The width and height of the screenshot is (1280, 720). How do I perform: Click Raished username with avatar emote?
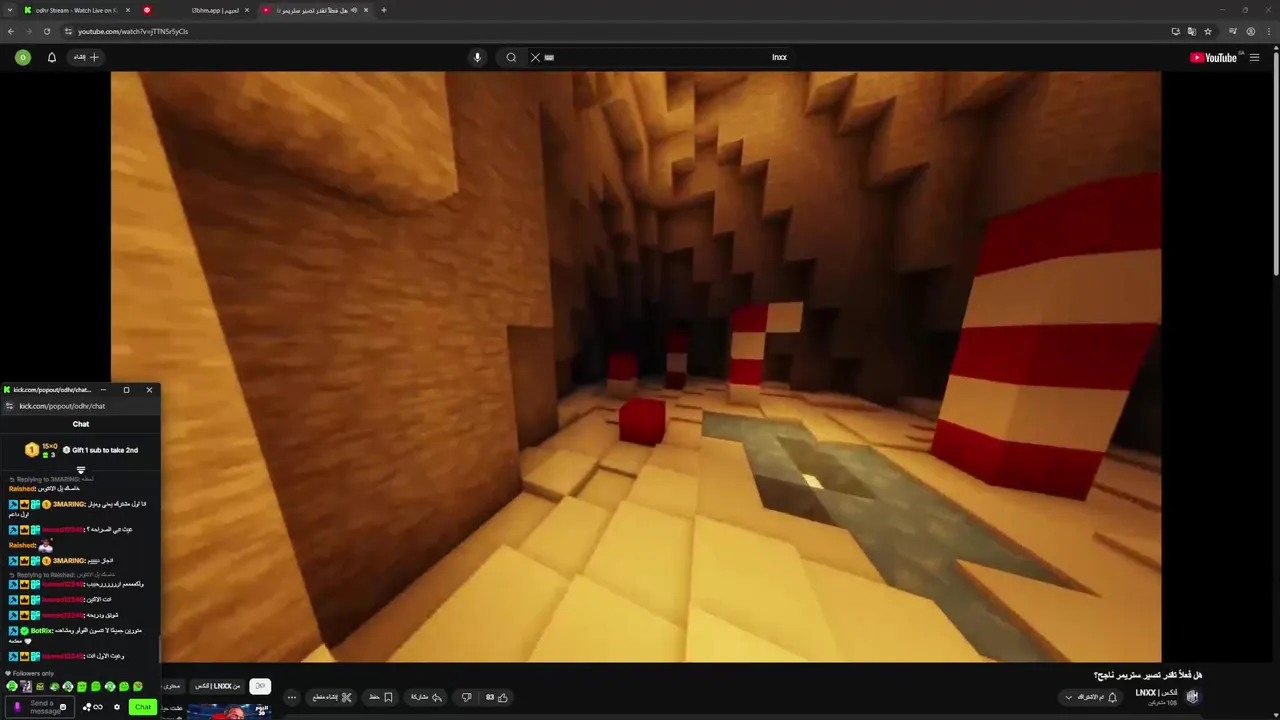[x=22, y=545]
